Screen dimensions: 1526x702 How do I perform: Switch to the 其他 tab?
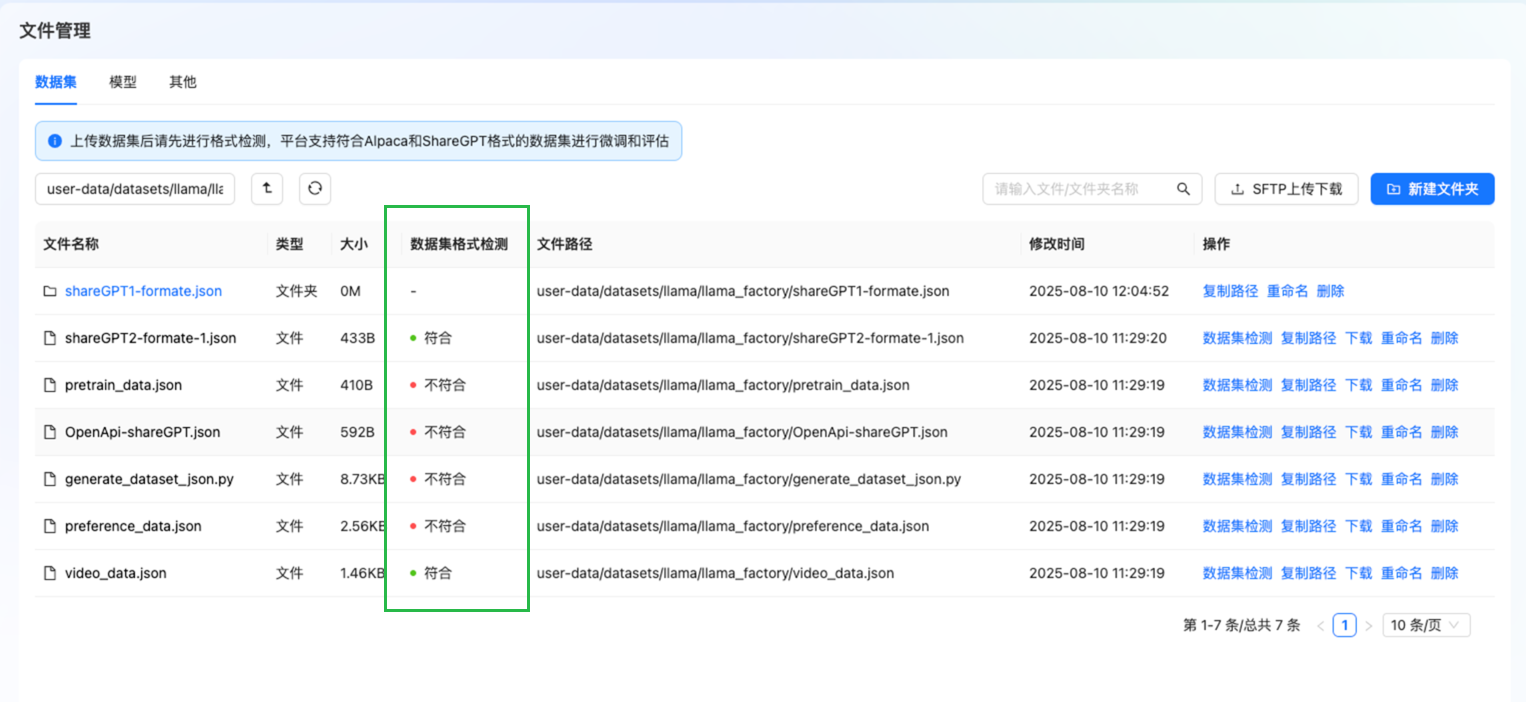pos(183,82)
